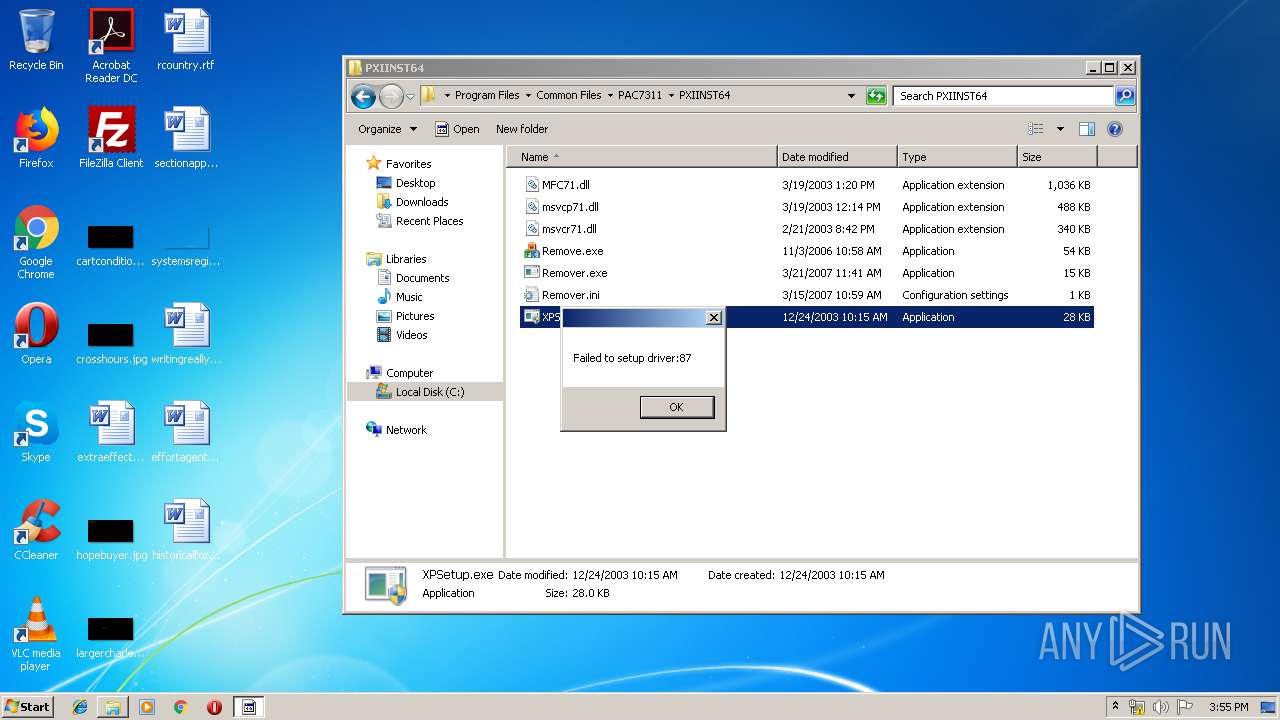Sort by the Date modified column header
This screenshot has width=1280, height=720.
[837, 157]
